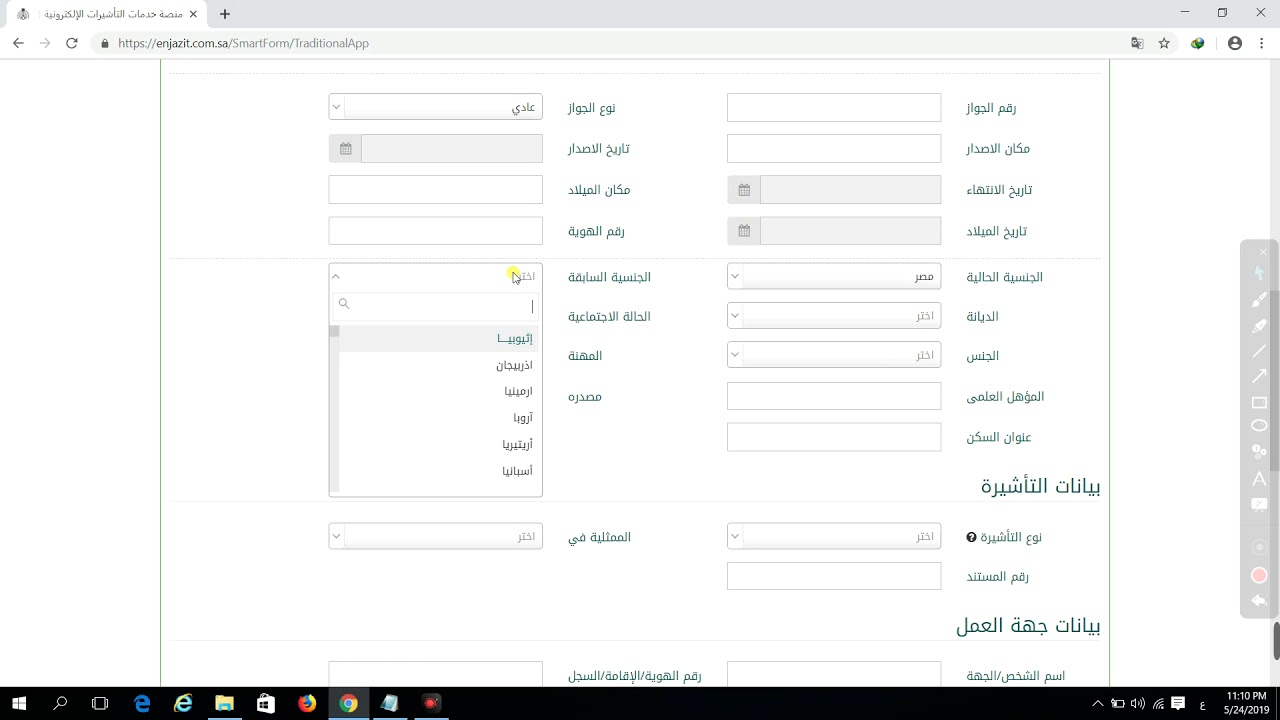Open a new browser tab

point(225,14)
